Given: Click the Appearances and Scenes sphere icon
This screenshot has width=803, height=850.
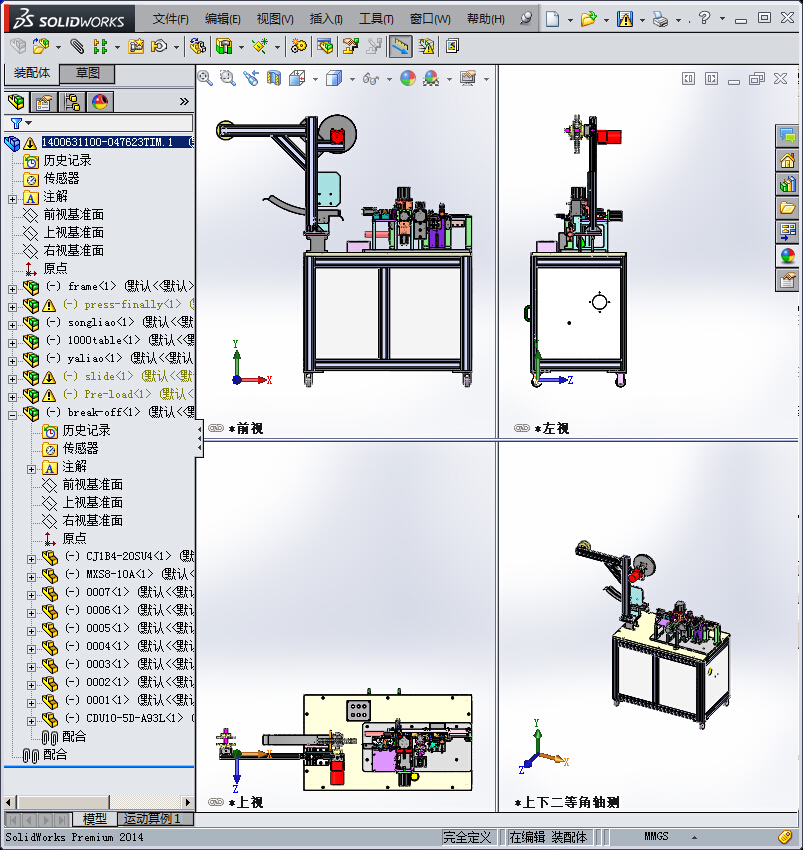Looking at the screenshot, I should (787, 256).
